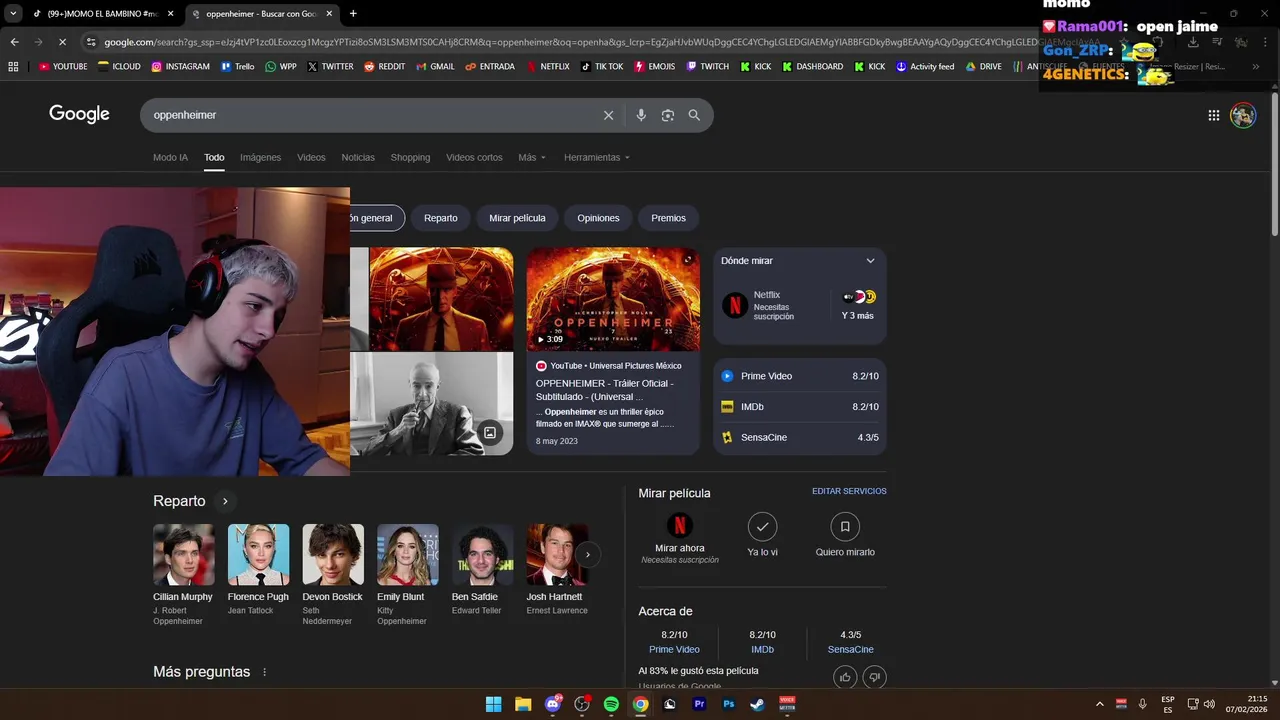Open Emily Blunt cast photo

click(408, 554)
